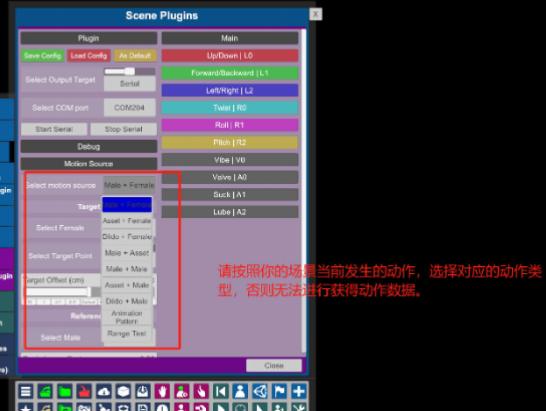Click the Stop Serial button
This screenshot has height=411, width=546.
click(124, 129)
